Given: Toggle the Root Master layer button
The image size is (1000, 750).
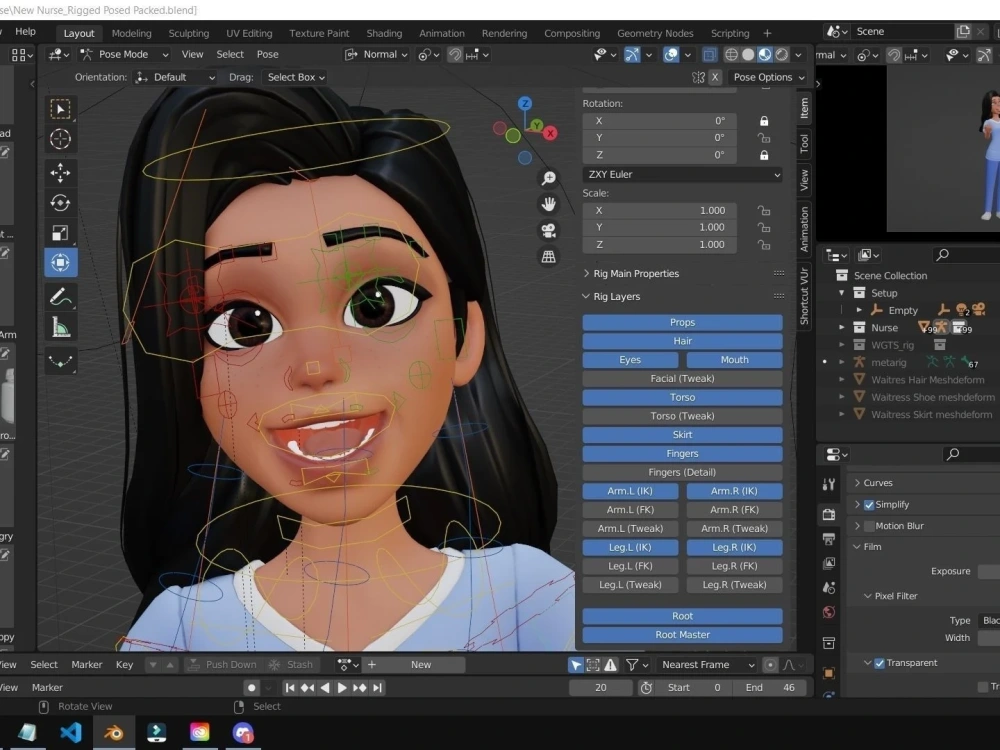Looking at the screenshot, I should tap(682, 635).
